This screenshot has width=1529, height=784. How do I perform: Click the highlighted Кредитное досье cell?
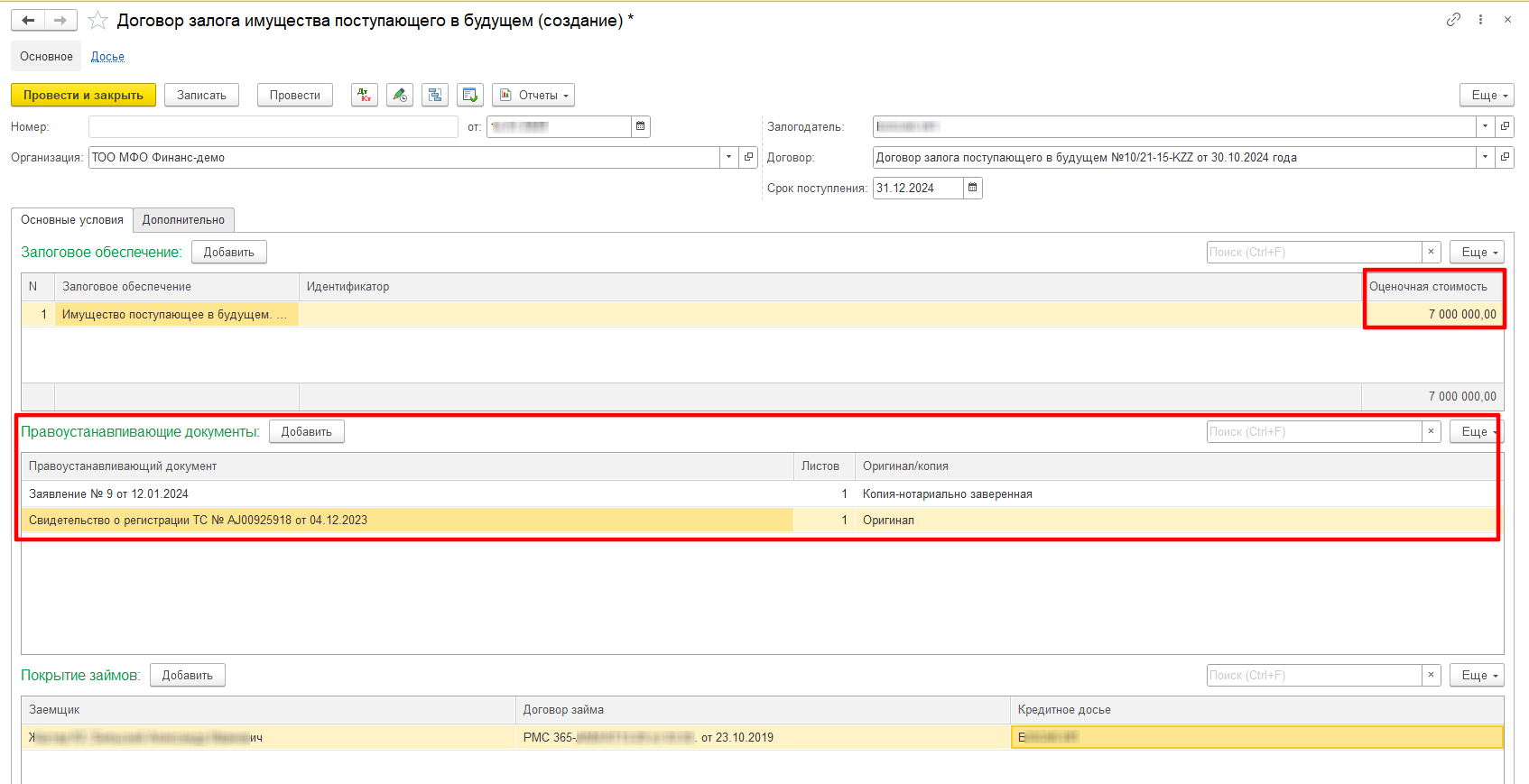[1257, 737]
